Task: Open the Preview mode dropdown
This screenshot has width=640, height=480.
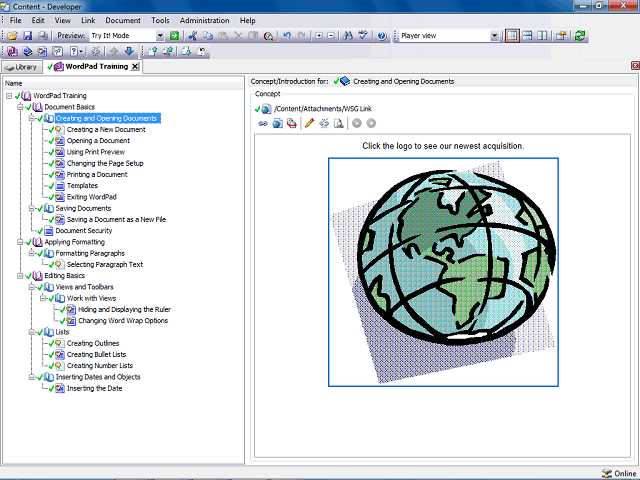Action: [160, 36]
